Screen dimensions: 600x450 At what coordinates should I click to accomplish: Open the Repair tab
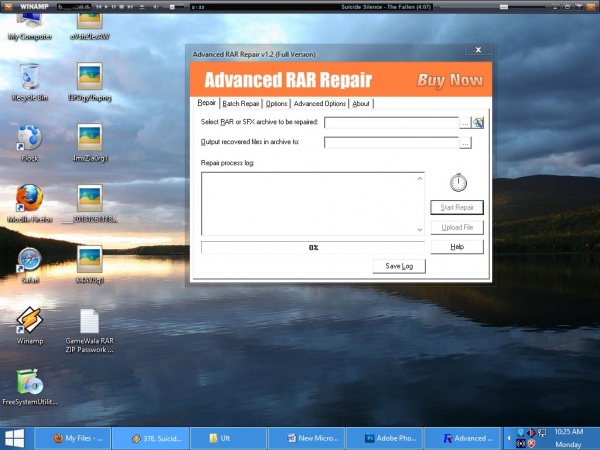[x=207, y=103]
